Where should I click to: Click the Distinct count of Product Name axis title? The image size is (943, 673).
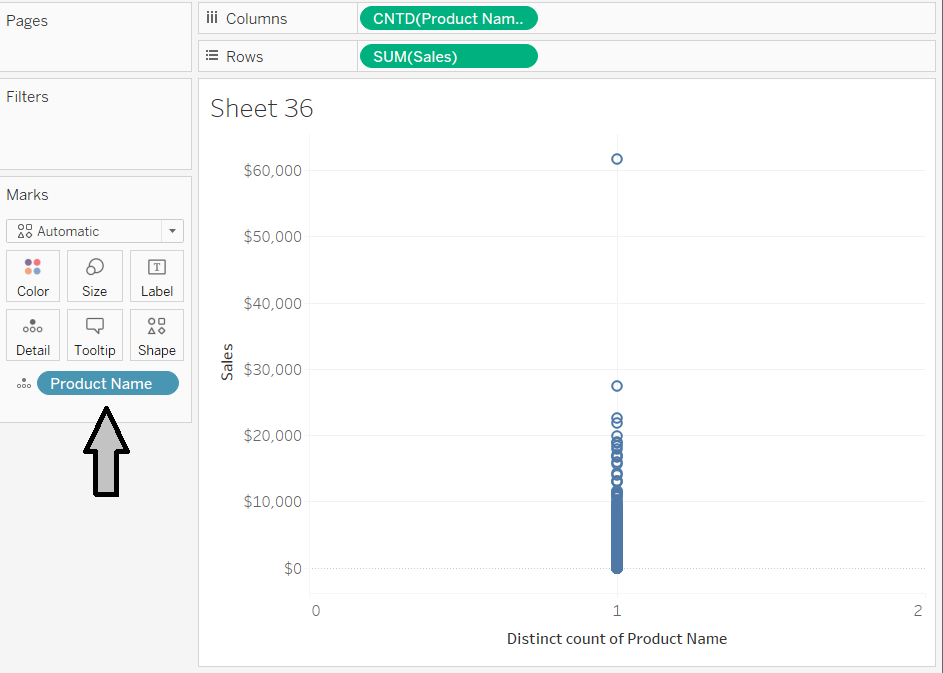(x=617, y=639)
